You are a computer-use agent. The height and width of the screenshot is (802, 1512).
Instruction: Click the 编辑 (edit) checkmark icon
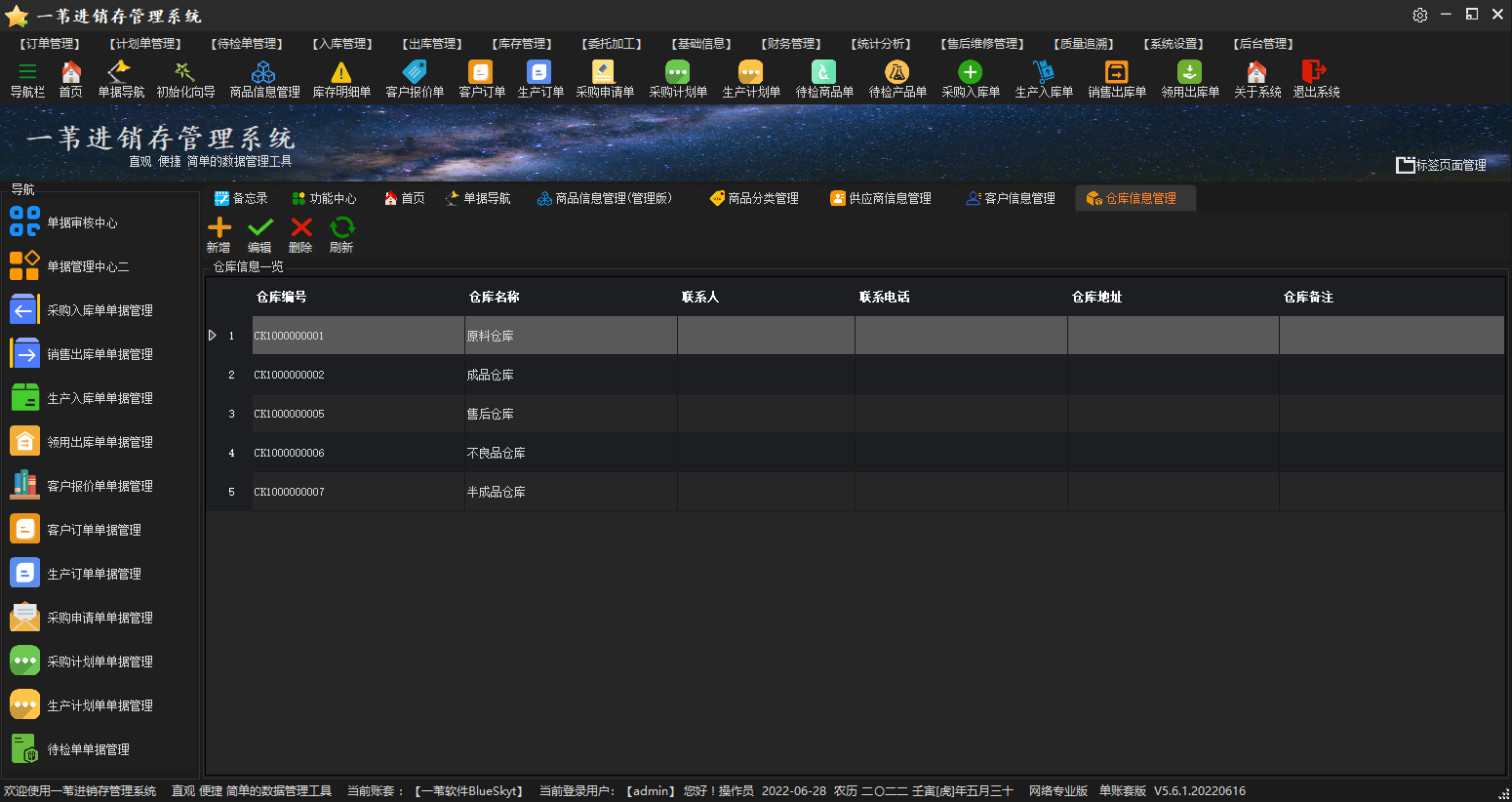(x=260, y=228)
